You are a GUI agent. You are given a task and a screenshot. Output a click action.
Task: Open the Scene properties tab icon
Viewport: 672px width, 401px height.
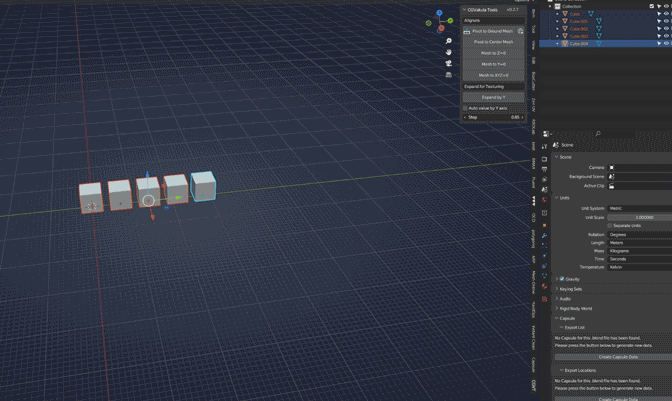pyautogui.click(x=544, y=189)
